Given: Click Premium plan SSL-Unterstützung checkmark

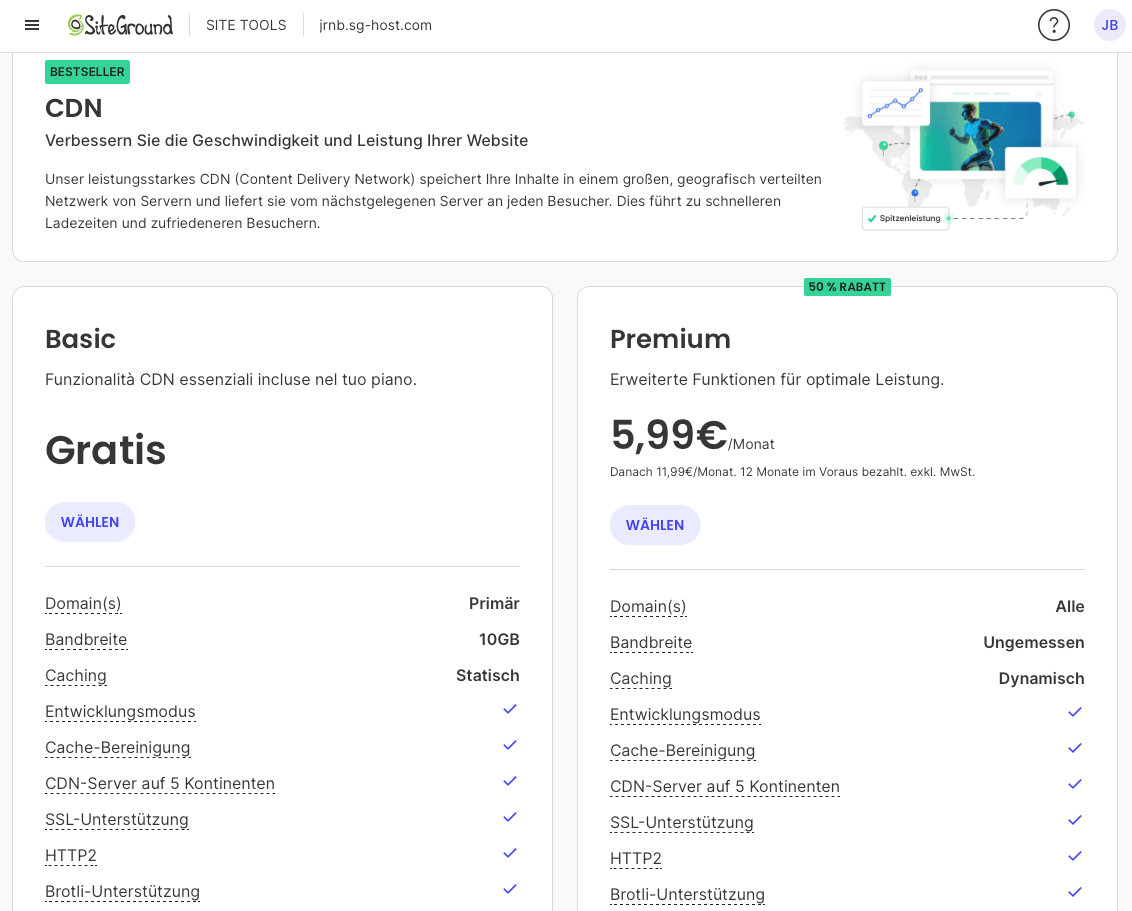Looking at the screenshot, I should 1075,820.
